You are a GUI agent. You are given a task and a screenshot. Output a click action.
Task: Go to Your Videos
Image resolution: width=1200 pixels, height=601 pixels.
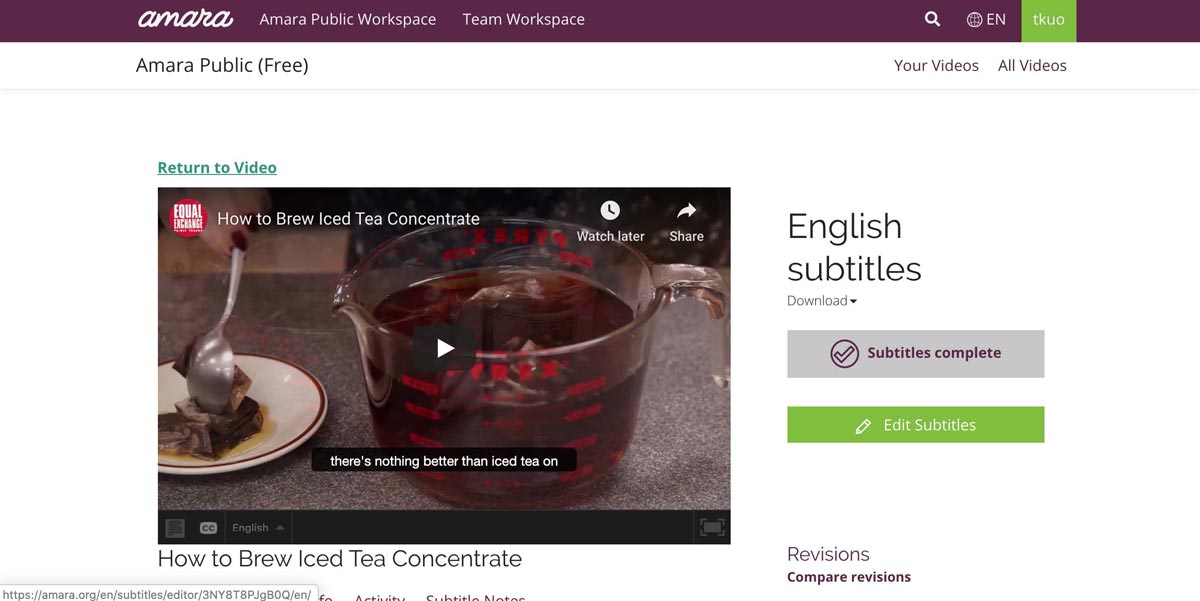[936, 66]
